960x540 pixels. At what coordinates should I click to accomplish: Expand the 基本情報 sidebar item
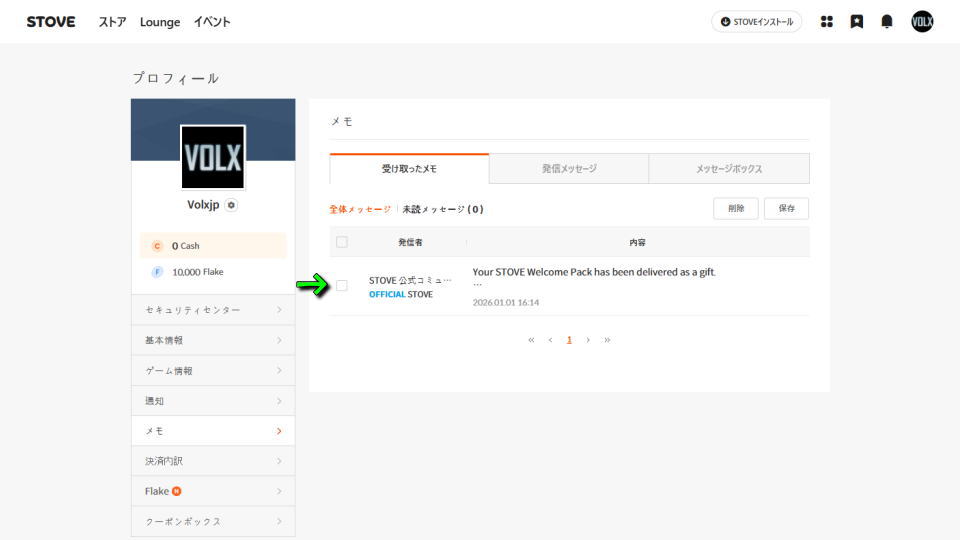tap(213, 340)
